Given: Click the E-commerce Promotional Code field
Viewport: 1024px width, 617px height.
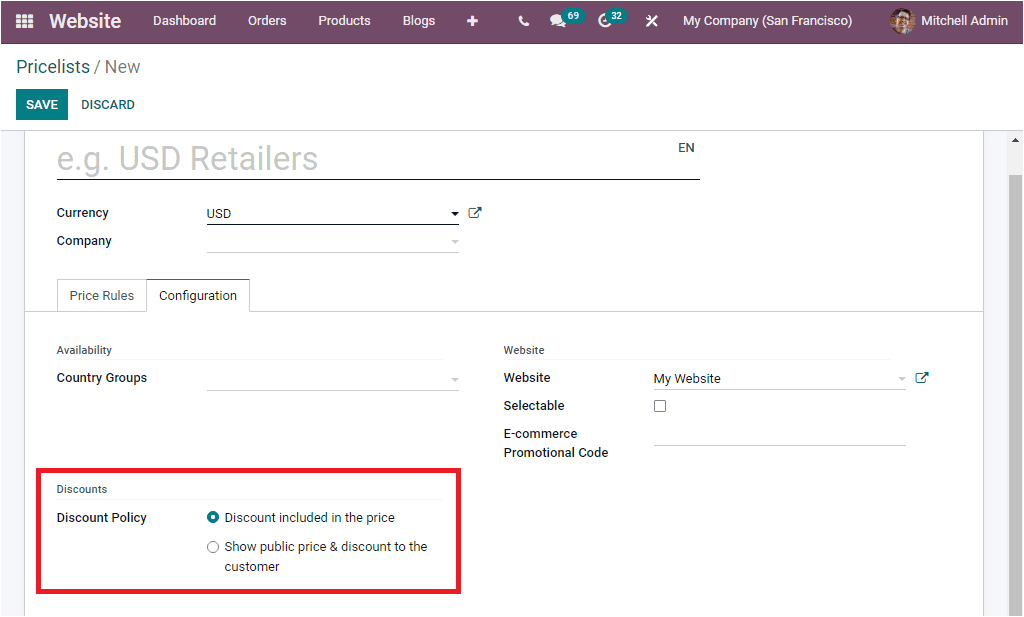Looking at the screenshot, I should pos(779,444).
